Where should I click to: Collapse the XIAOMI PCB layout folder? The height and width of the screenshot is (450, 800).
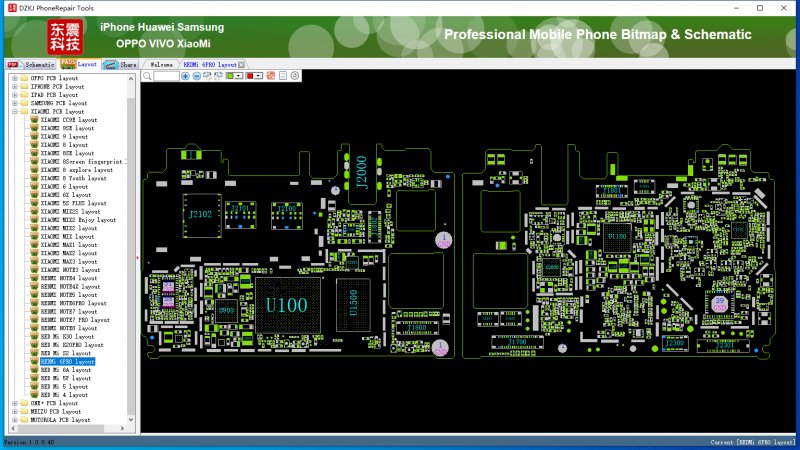coord(14,111)
